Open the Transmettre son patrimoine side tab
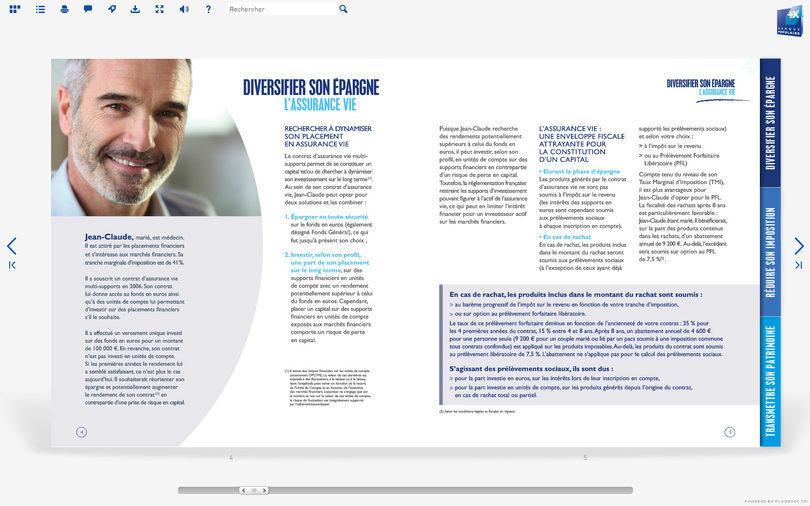The height and width of the screenshot is (506, 810). coord(770,382)
